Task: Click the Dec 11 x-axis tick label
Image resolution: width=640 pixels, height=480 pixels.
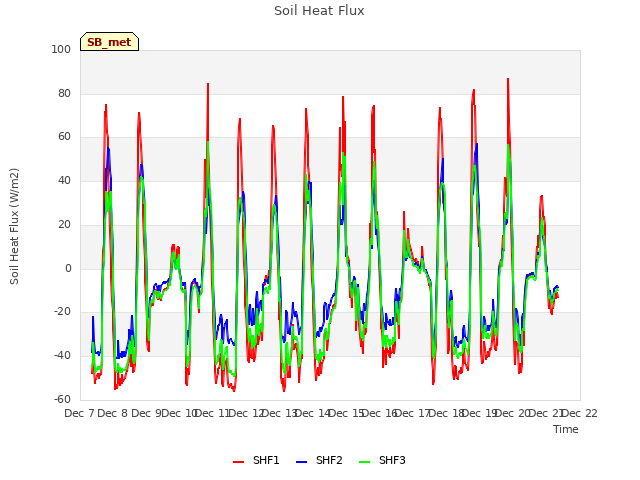Action: point(213,413)
